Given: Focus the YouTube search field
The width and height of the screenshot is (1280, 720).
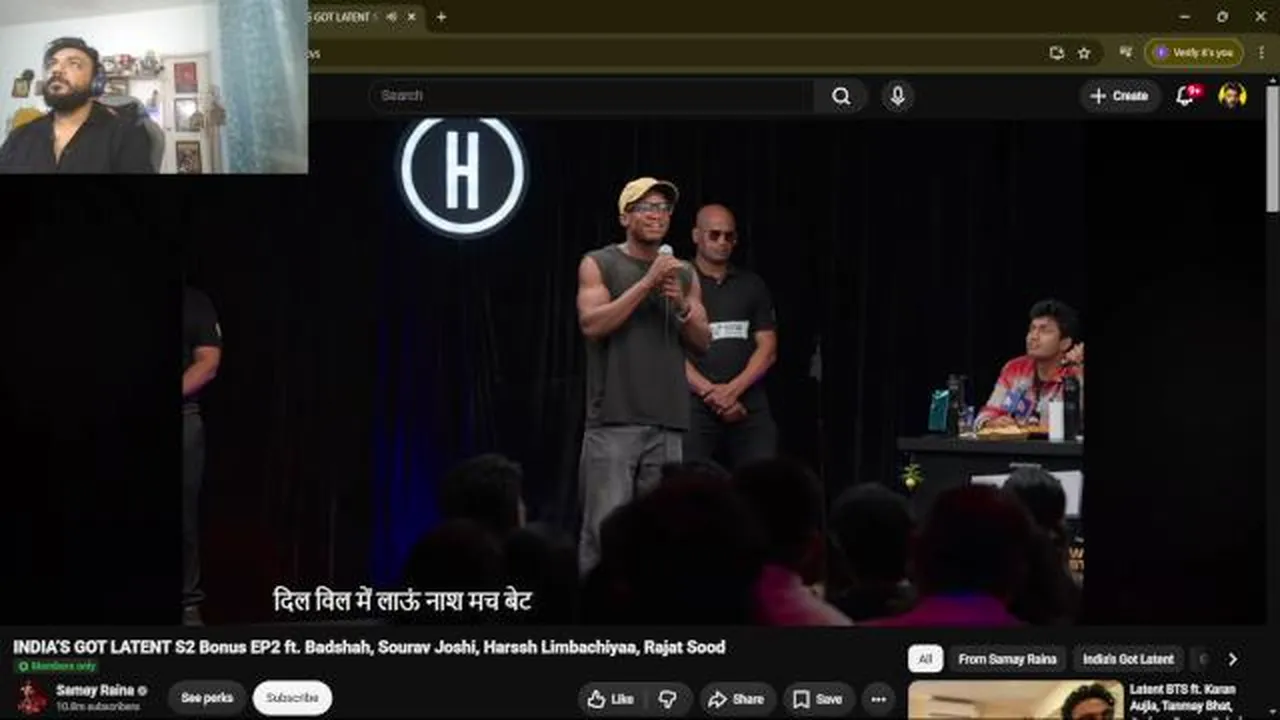Looking at the screenshot, I should (x=592, y=96).
